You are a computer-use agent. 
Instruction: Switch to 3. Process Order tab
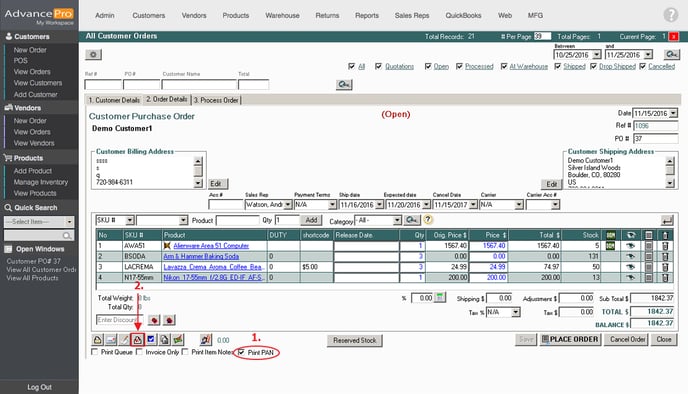[216, 100]
